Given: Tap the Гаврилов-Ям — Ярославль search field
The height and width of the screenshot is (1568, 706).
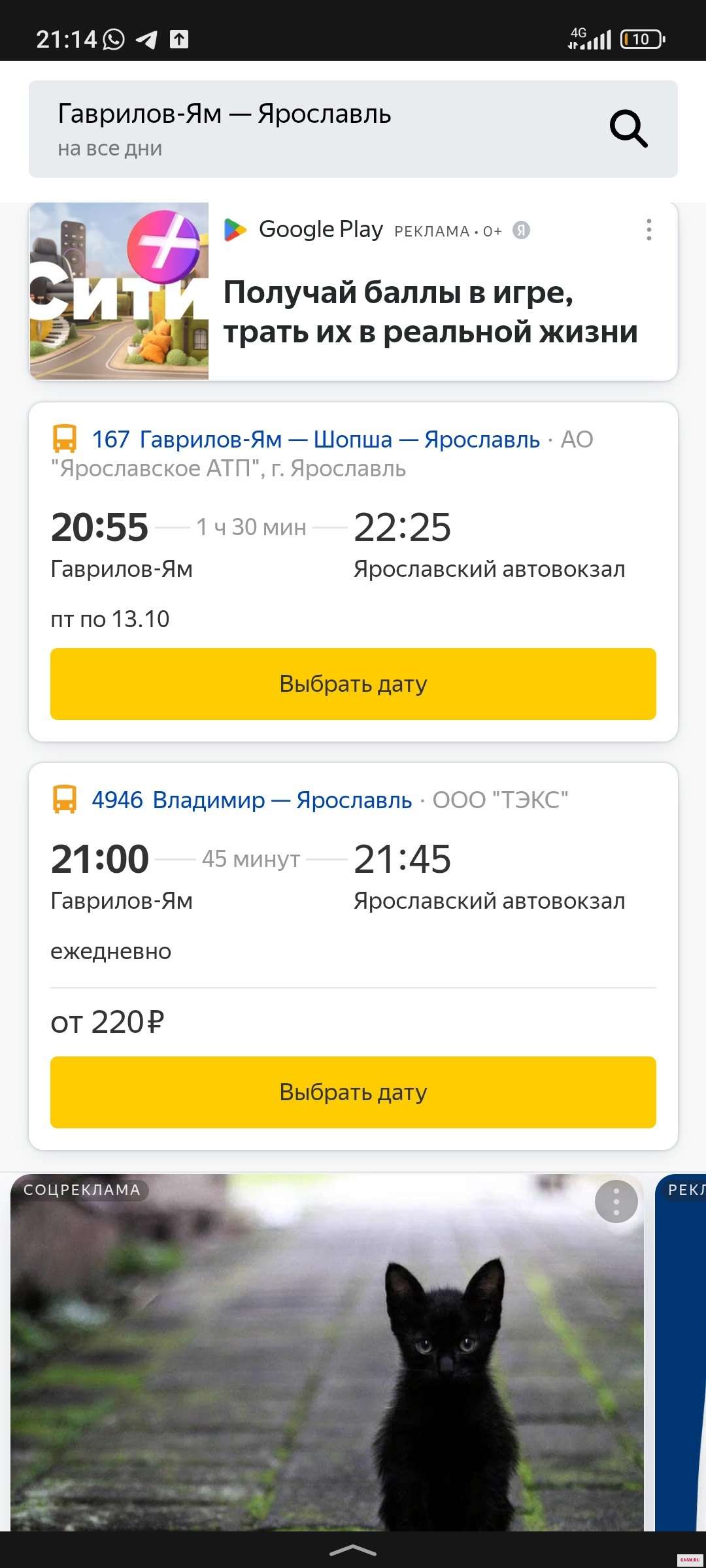Looking at the screenshot, I should 314,129.
